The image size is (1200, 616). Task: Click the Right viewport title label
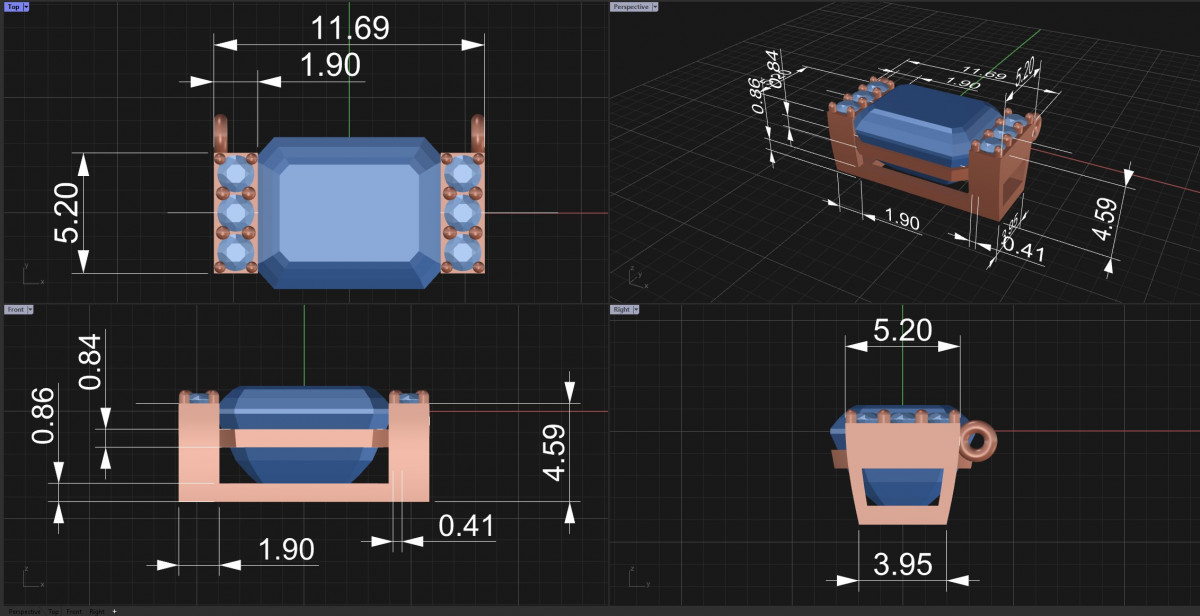620,310
